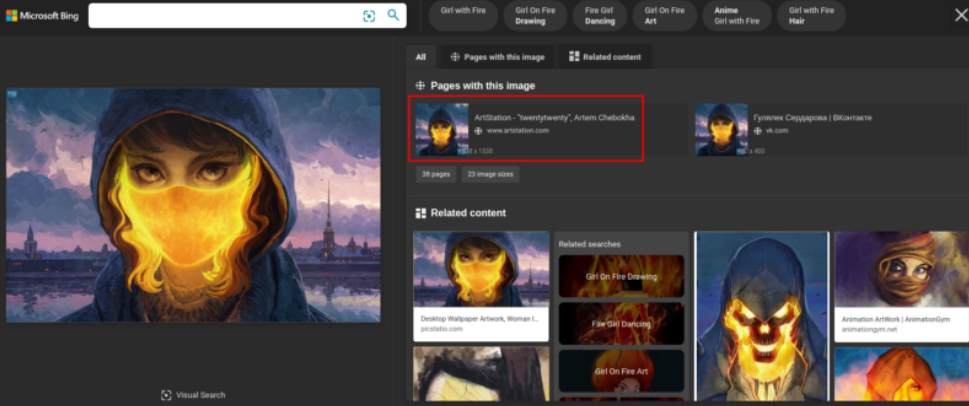This screenshot has width=969, height=406.
Task: Close the image viewer with X
Action: tap(960, 15)
